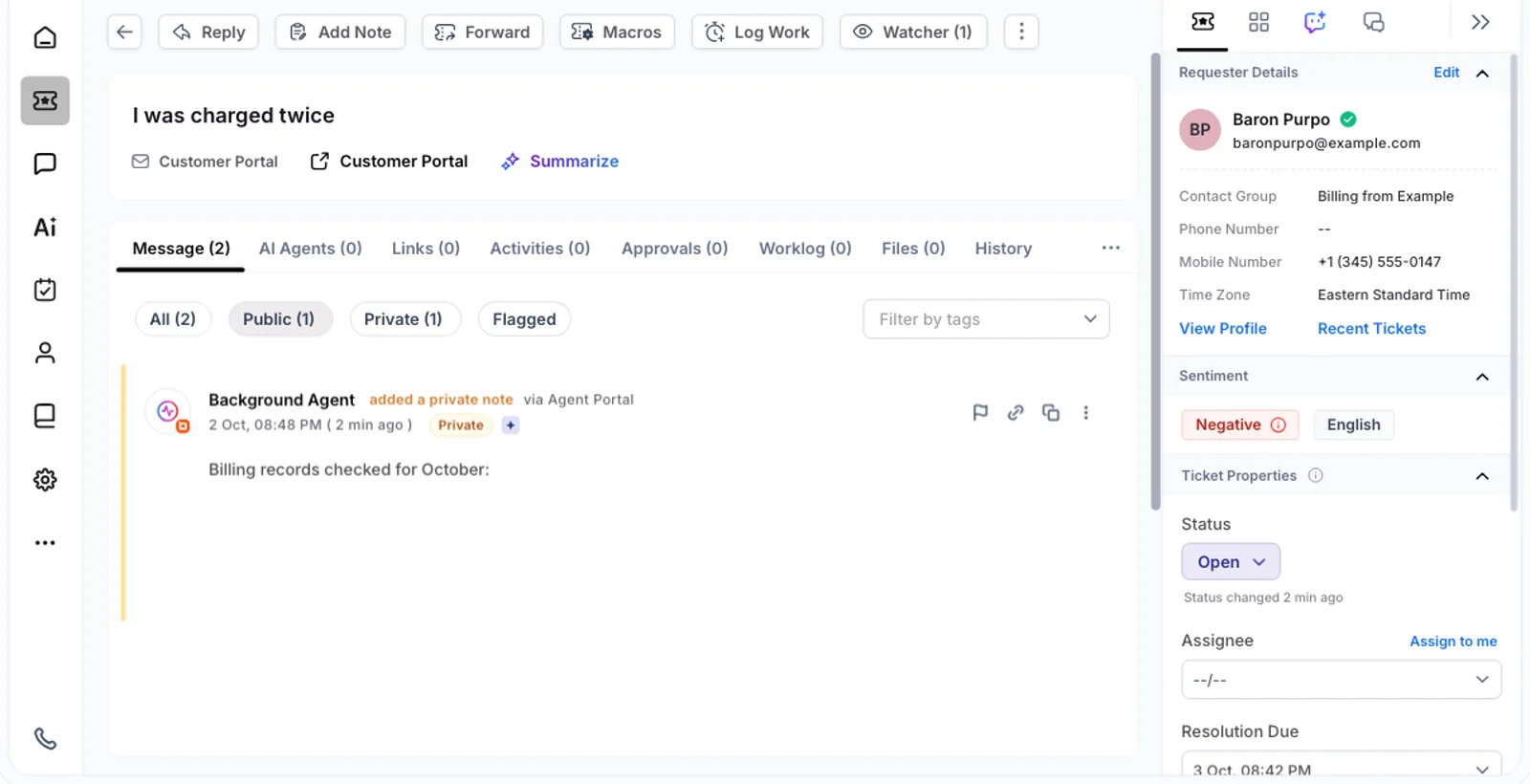Show info for Negative sentiment
Image resolution: width=1530 pixels, height=784 pixels.
(x=1279, y=425)
